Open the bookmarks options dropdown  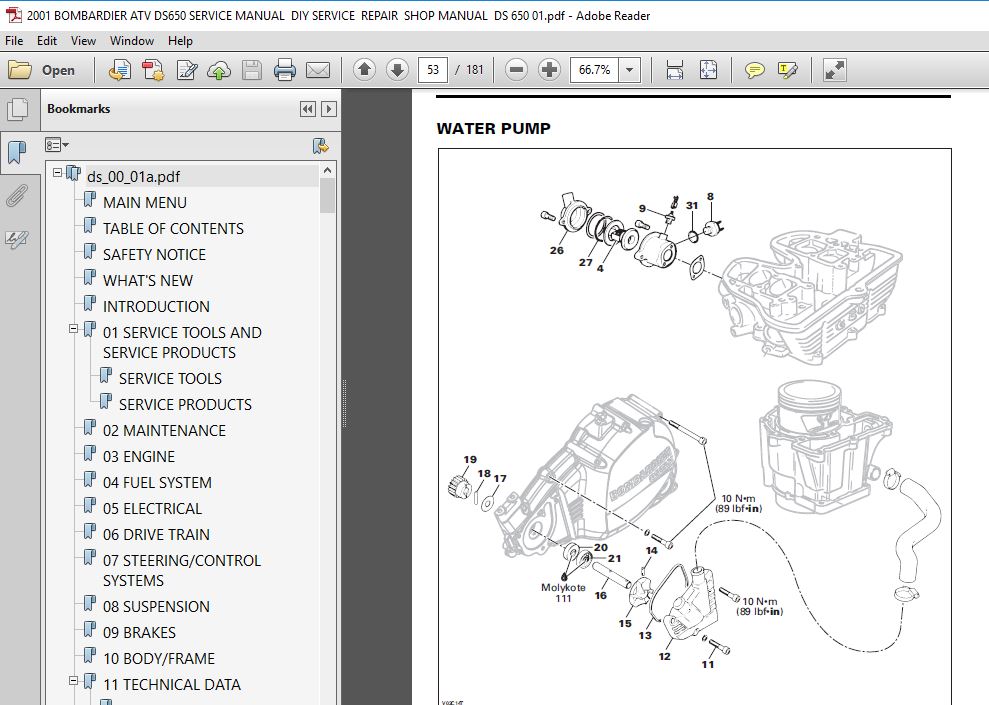[x=57, y=145]
